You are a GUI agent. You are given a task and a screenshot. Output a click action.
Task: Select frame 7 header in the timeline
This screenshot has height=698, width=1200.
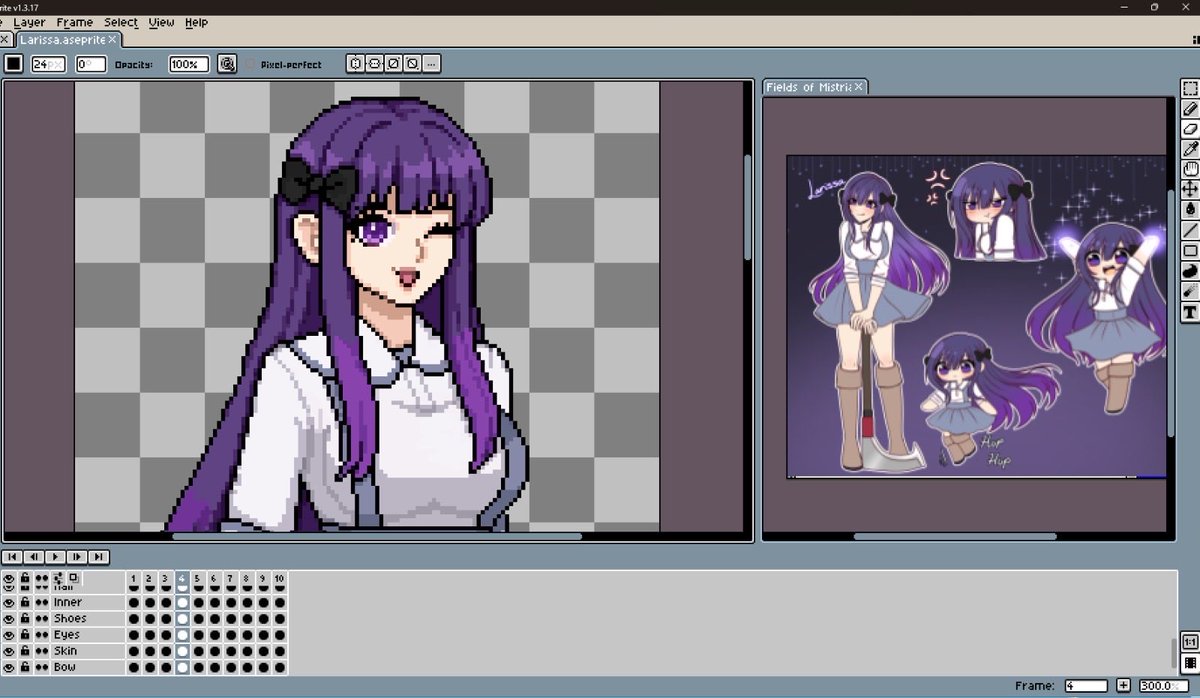(230, 578)
